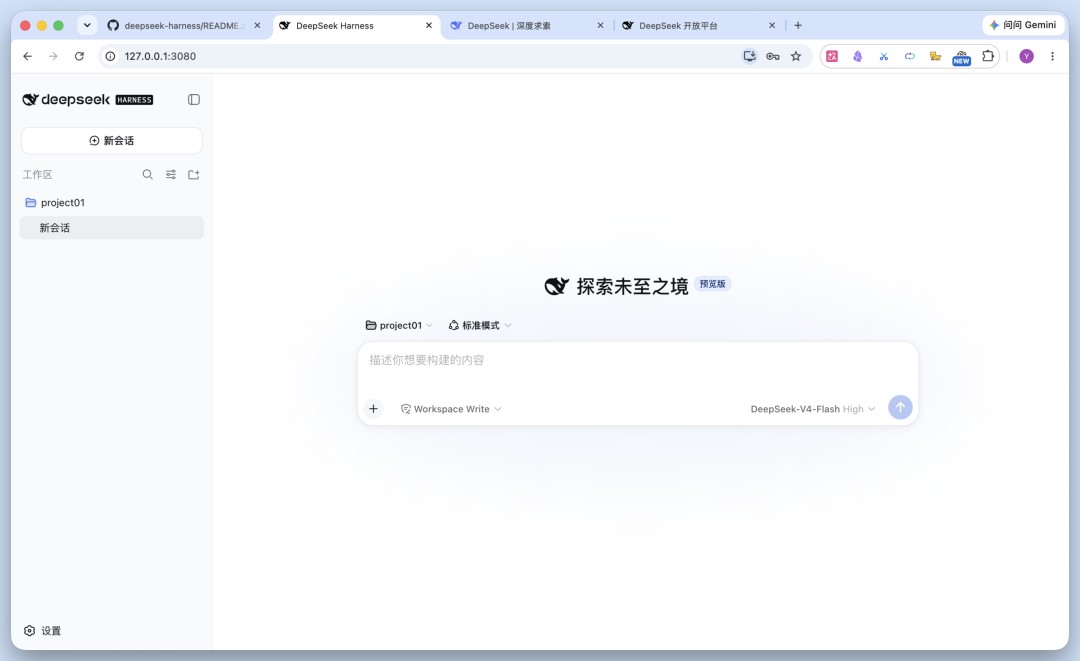Send message with the arrow button
Viewport: 1080px width, 661px height.
(900, 407)
